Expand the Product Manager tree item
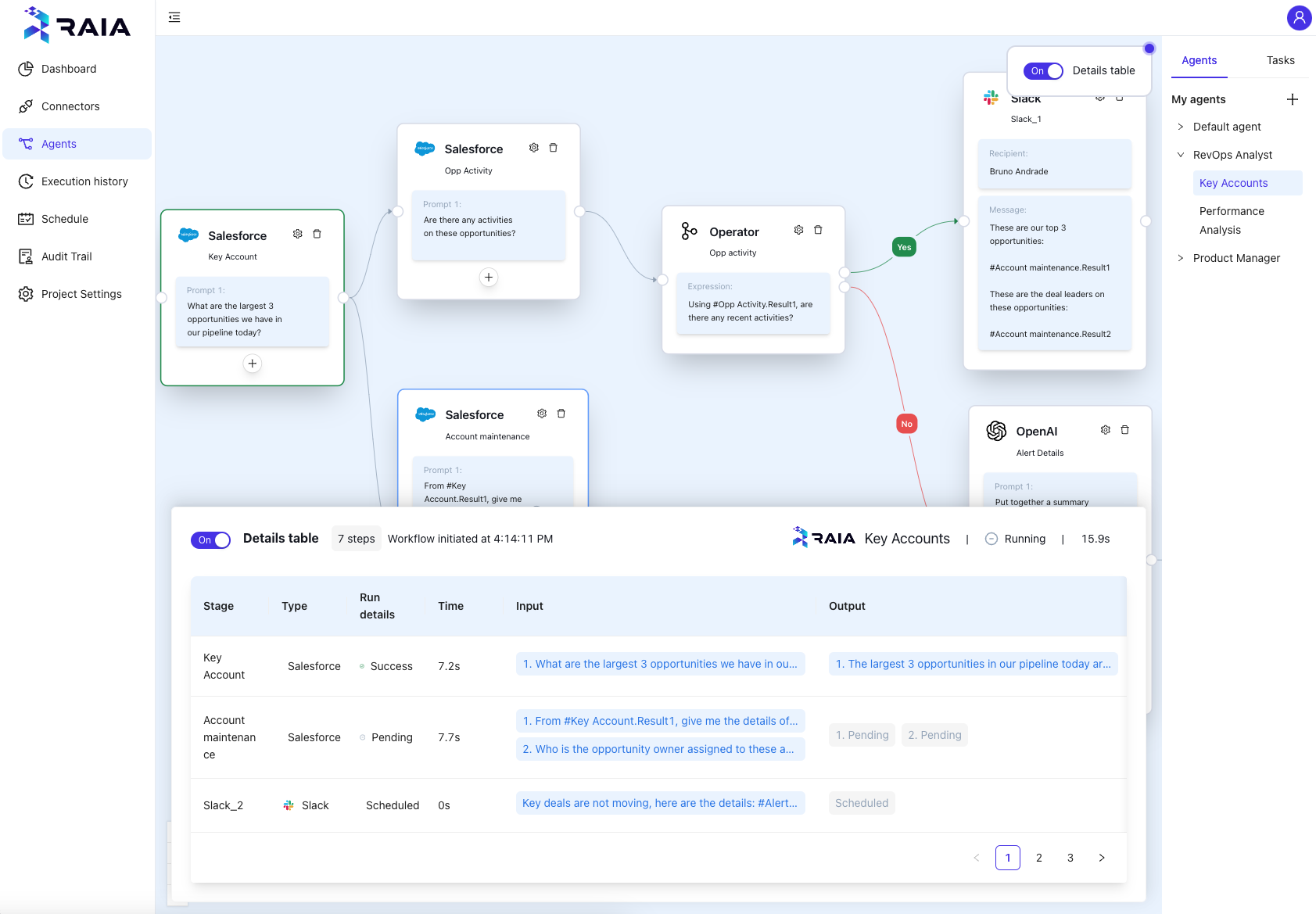 pos(1181,258)
